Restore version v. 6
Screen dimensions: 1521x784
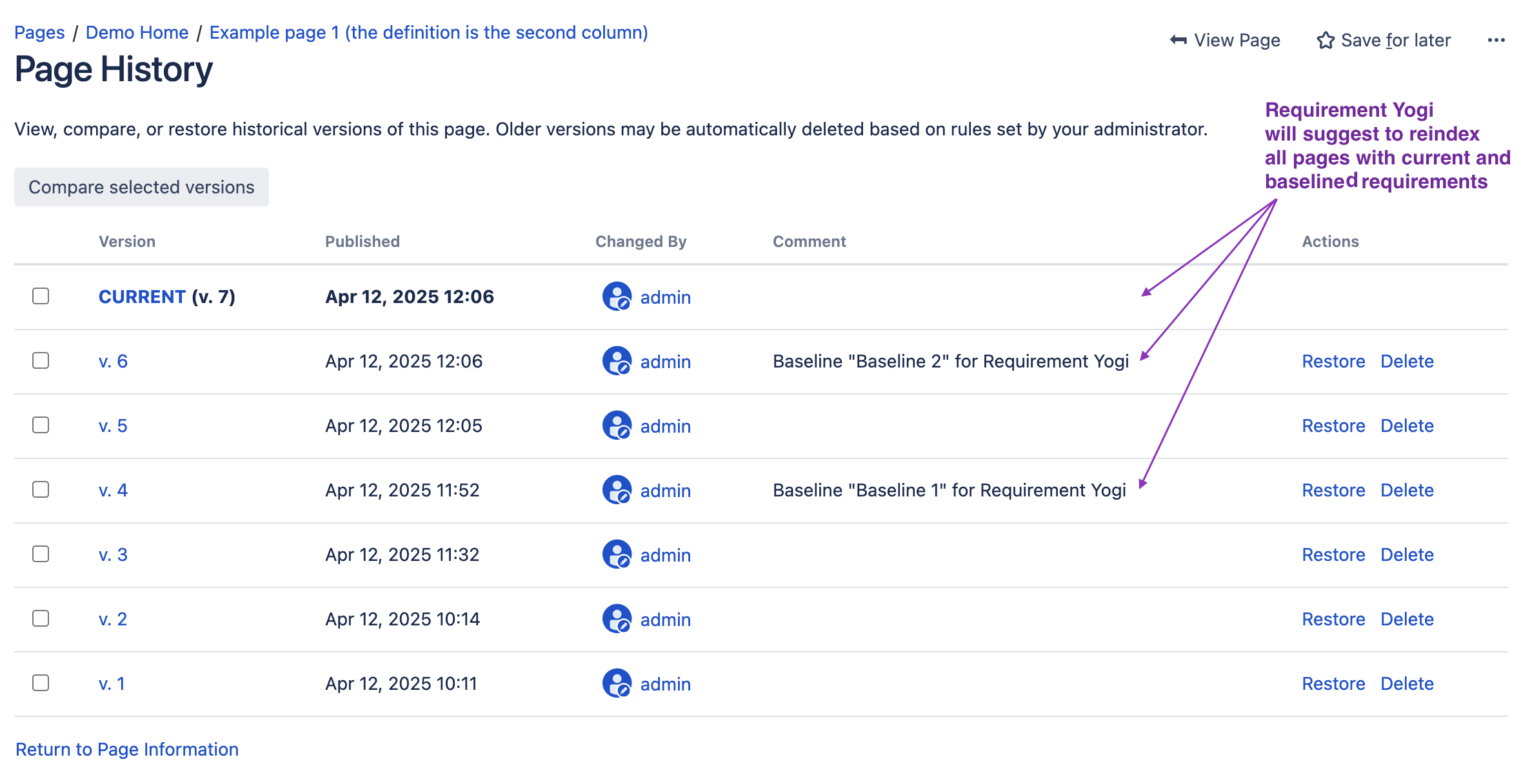(x=1333, y=361)
